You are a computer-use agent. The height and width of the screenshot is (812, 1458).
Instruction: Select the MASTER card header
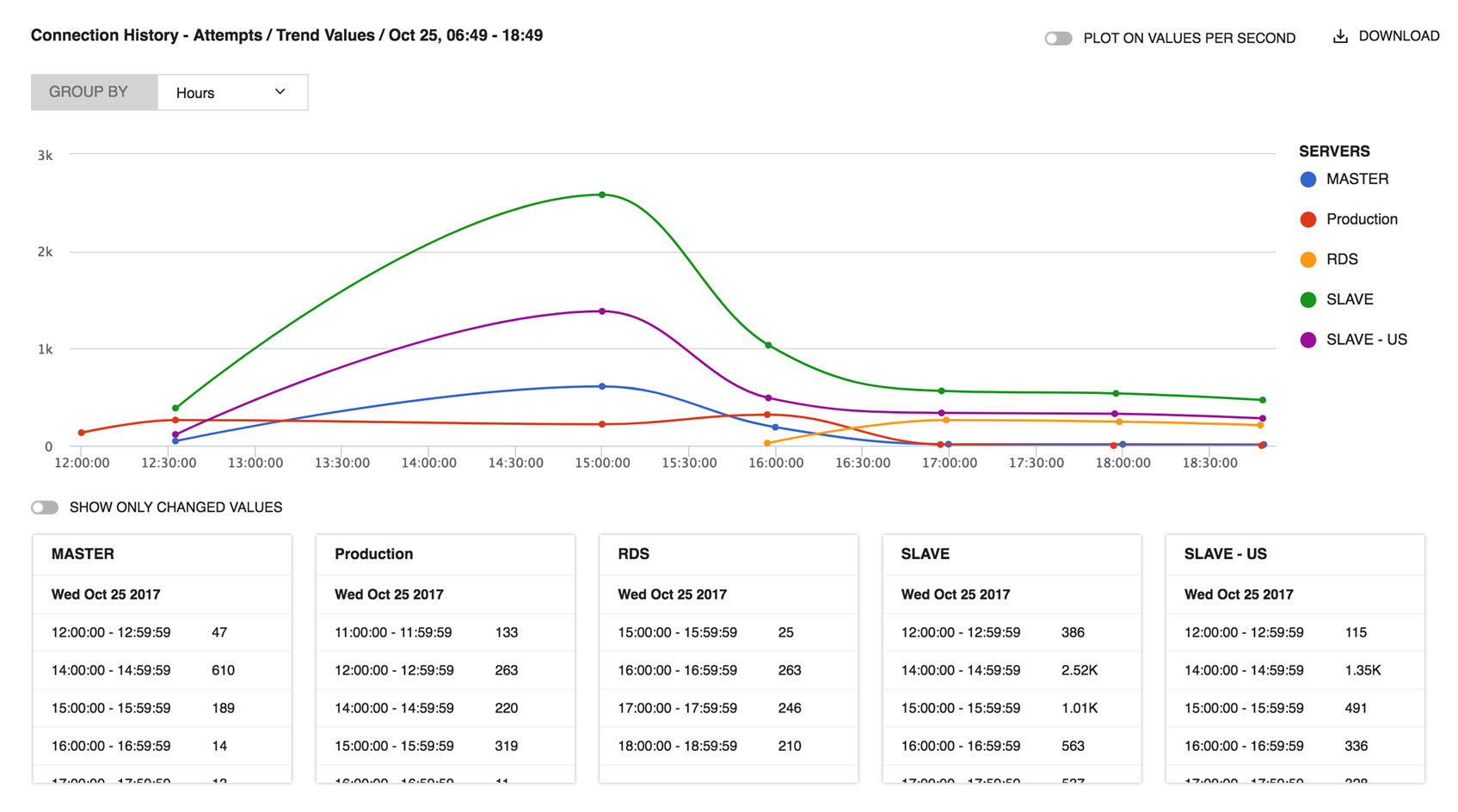[162, 555]
